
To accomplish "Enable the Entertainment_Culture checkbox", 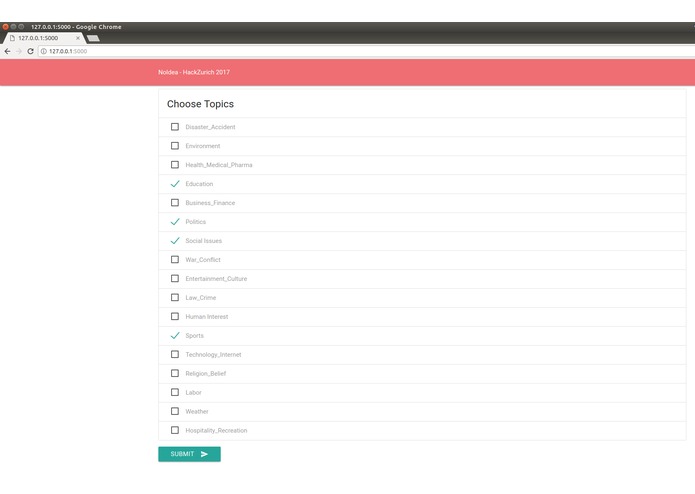I will (175, 279).
